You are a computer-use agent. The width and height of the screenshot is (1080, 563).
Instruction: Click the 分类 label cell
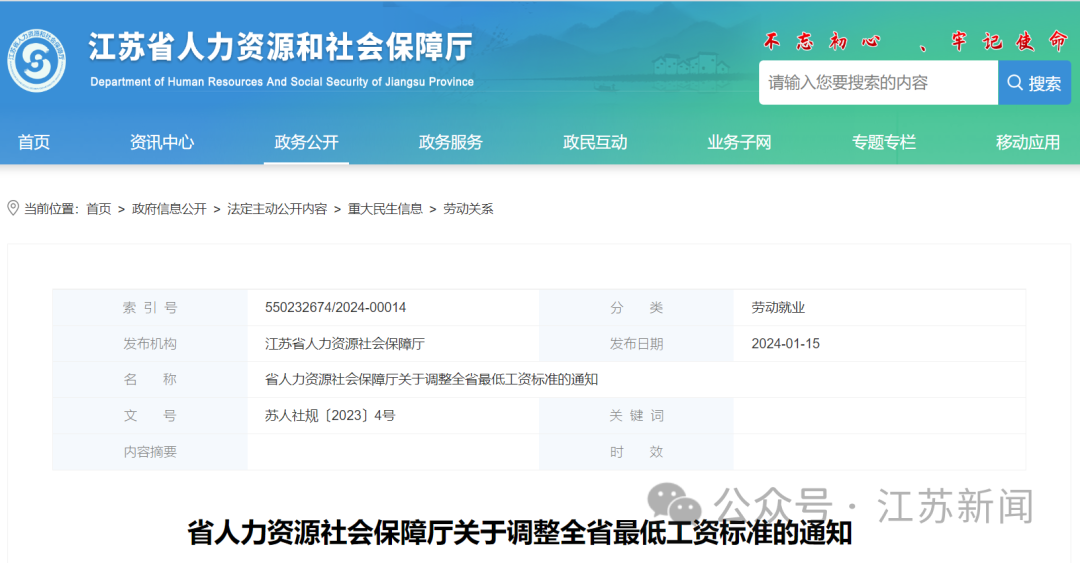pos(636,307)
